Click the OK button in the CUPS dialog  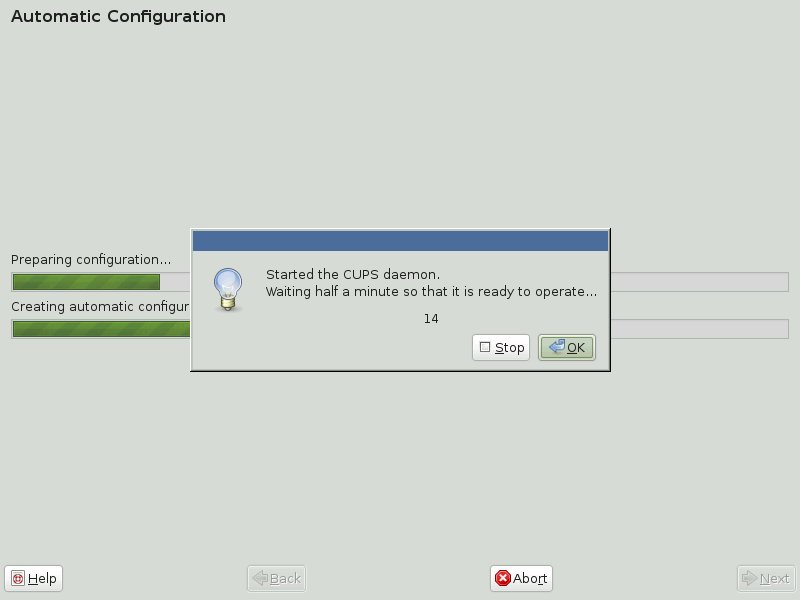[567, 347]
